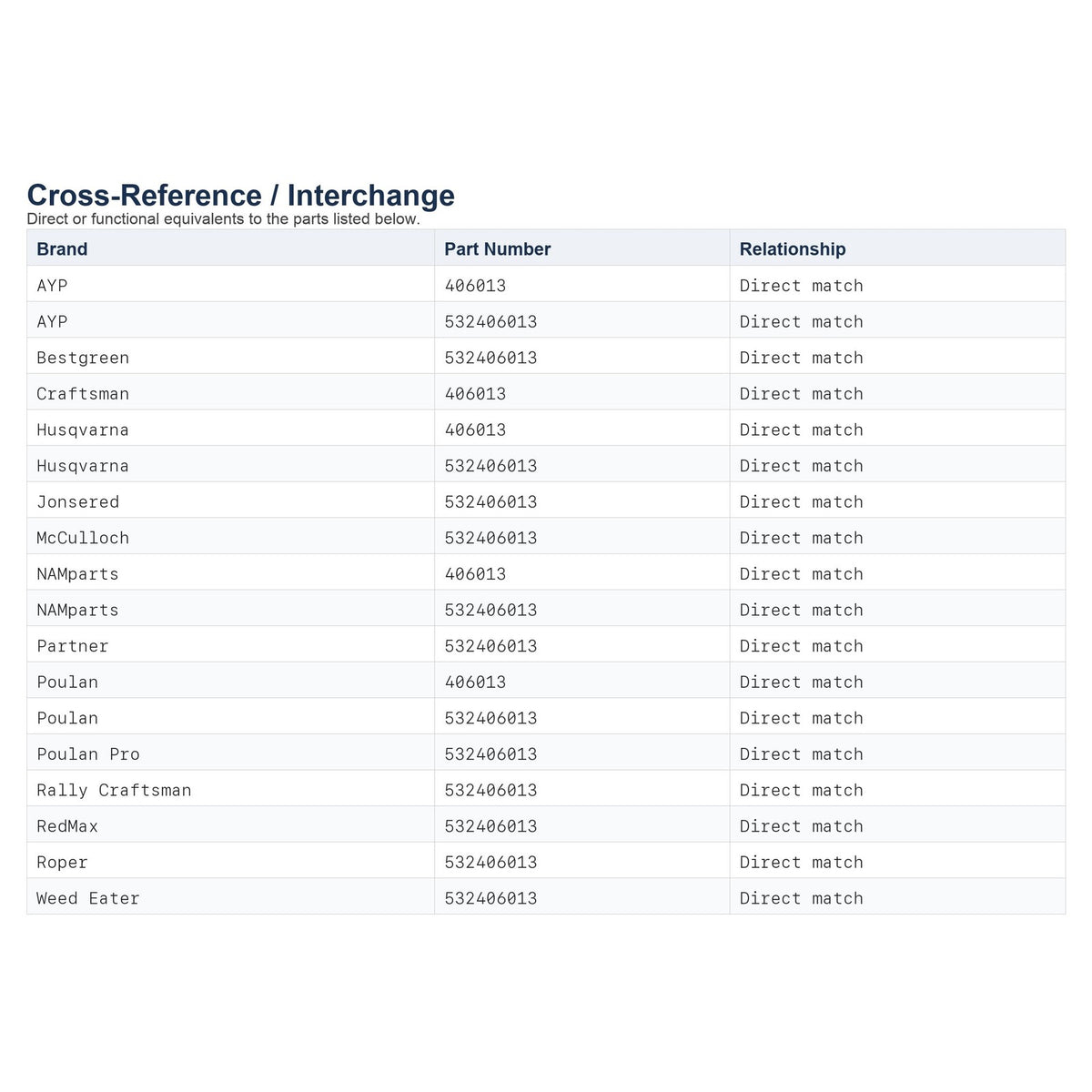The height and width of the screenshot is (1092, 1092).
Task: Click Direct match in the Rally Craftsman row
Action: pyautogui.click(x=801, y=791)
